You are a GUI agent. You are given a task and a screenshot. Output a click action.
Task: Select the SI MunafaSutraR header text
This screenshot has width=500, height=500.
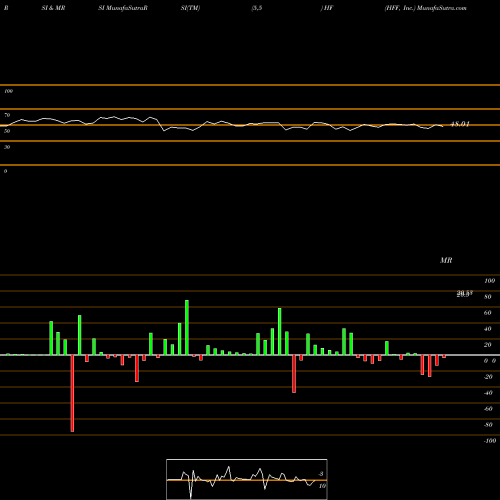[x=123, y=8]
